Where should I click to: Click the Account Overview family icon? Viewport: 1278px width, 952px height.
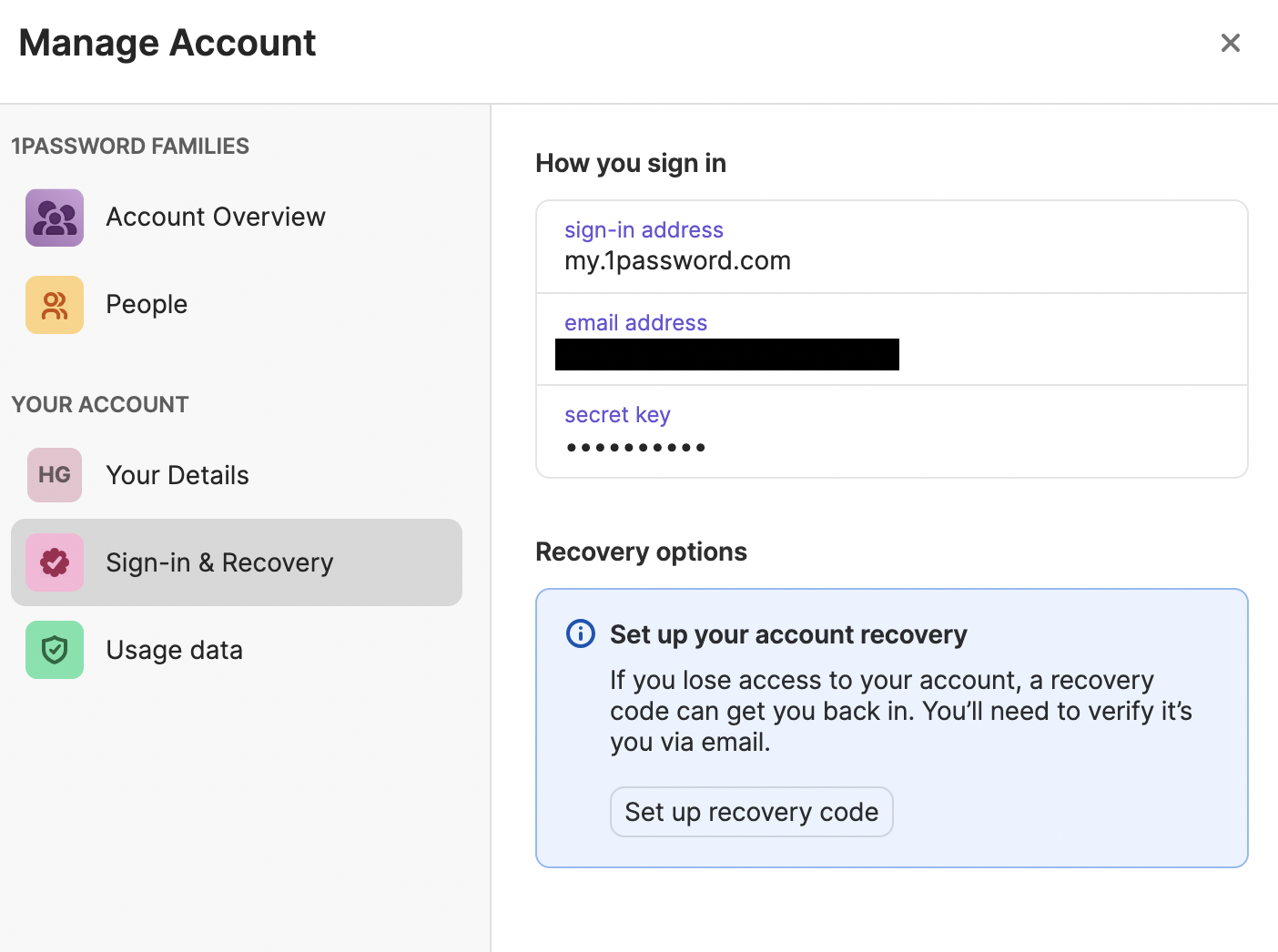54,218
